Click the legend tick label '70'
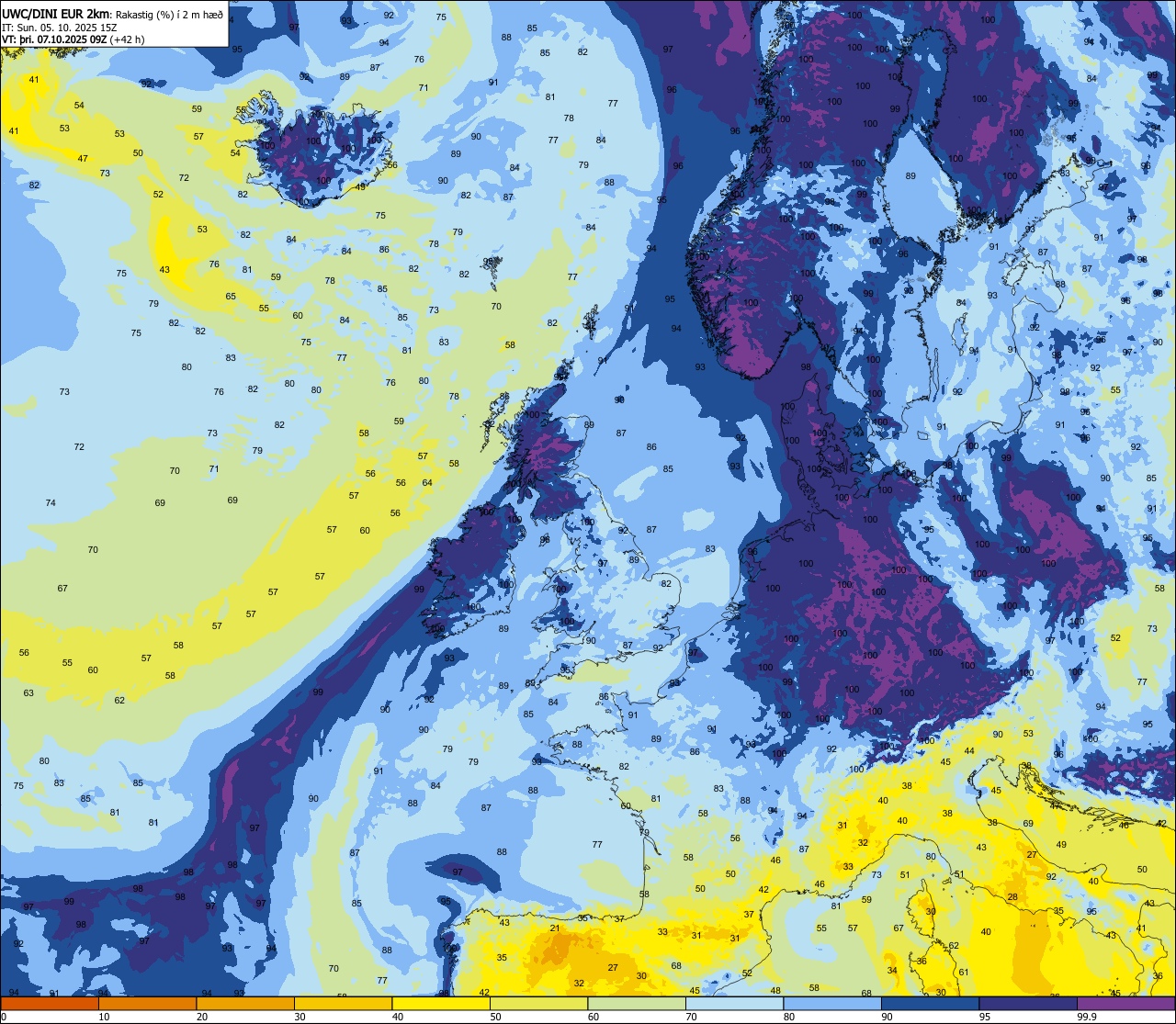Image resolution: width=1176 pixels, height=1024 pixels. (x=691, y=1017)
